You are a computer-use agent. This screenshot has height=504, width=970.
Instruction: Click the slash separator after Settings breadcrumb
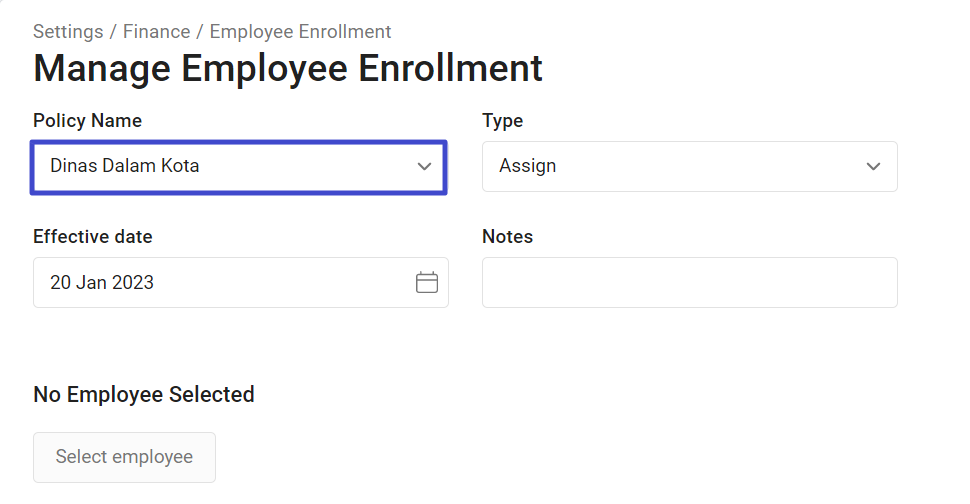(113, 32)
